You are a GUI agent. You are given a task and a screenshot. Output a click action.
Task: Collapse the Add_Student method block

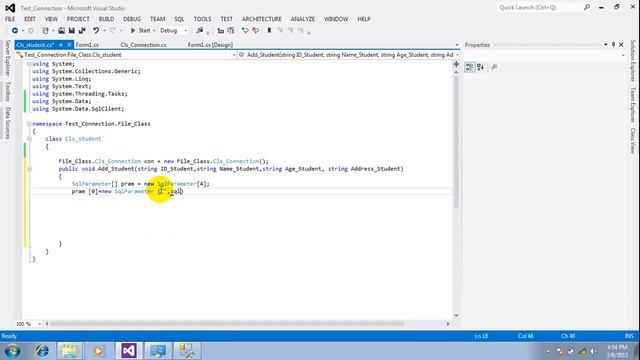(29, 169)
